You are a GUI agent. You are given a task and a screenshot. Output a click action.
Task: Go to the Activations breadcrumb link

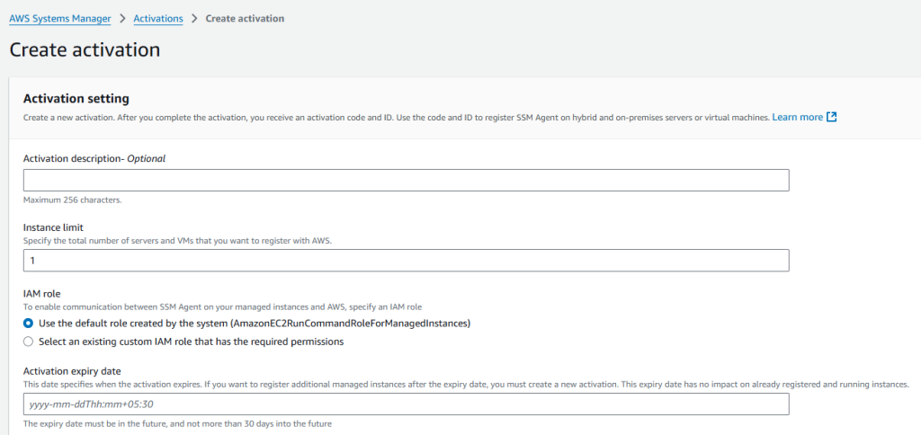point(158,19)
